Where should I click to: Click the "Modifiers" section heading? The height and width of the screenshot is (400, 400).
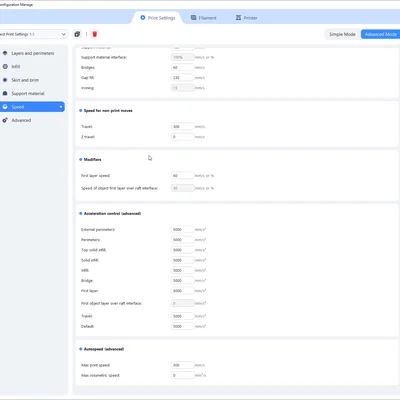(92, 159)
